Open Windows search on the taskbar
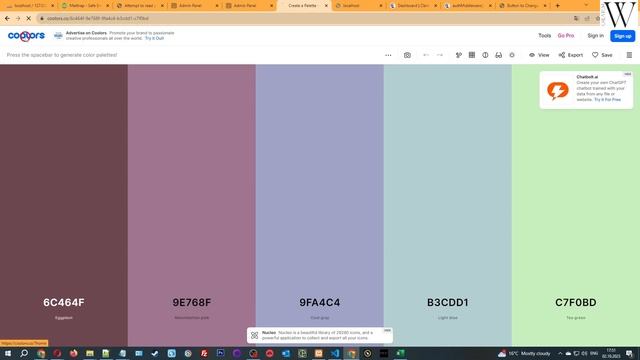 (24, 353)
